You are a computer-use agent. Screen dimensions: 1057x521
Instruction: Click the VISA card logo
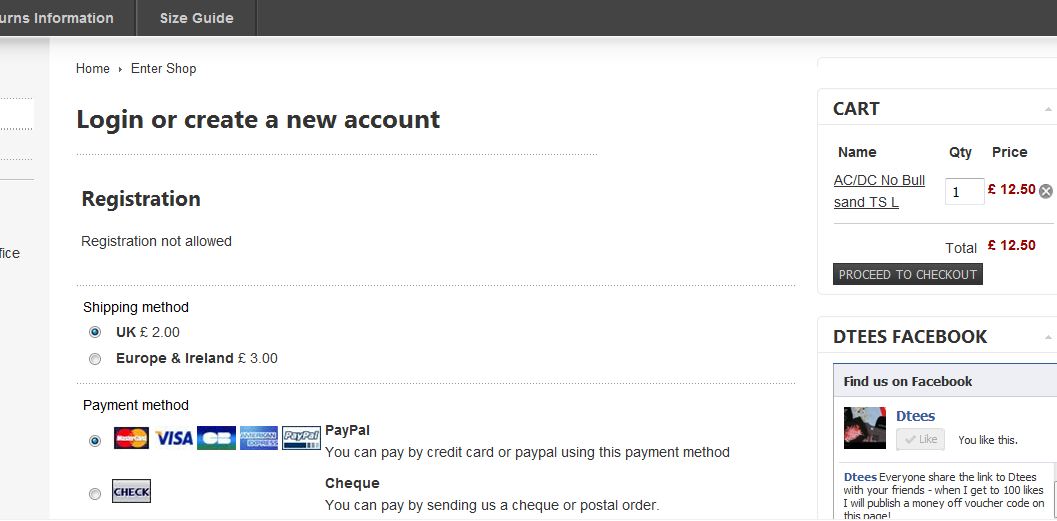tap(174, 438)
